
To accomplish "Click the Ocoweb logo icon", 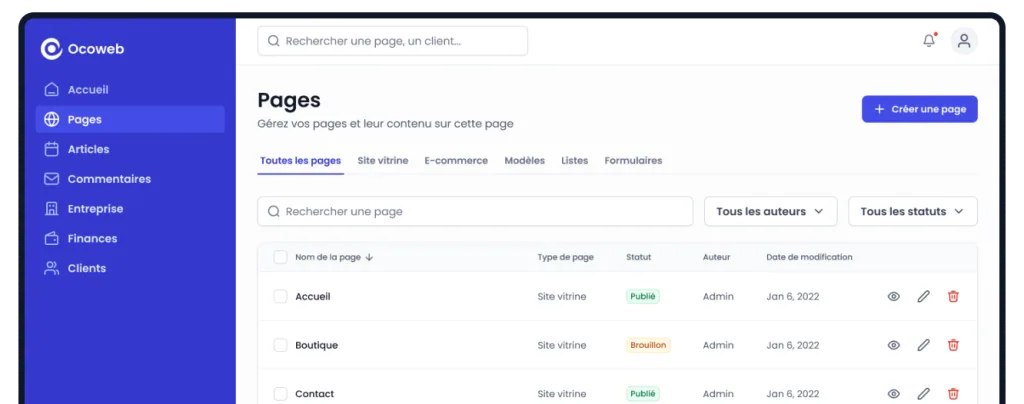I will pyautogui.click(x=51, y=49).
